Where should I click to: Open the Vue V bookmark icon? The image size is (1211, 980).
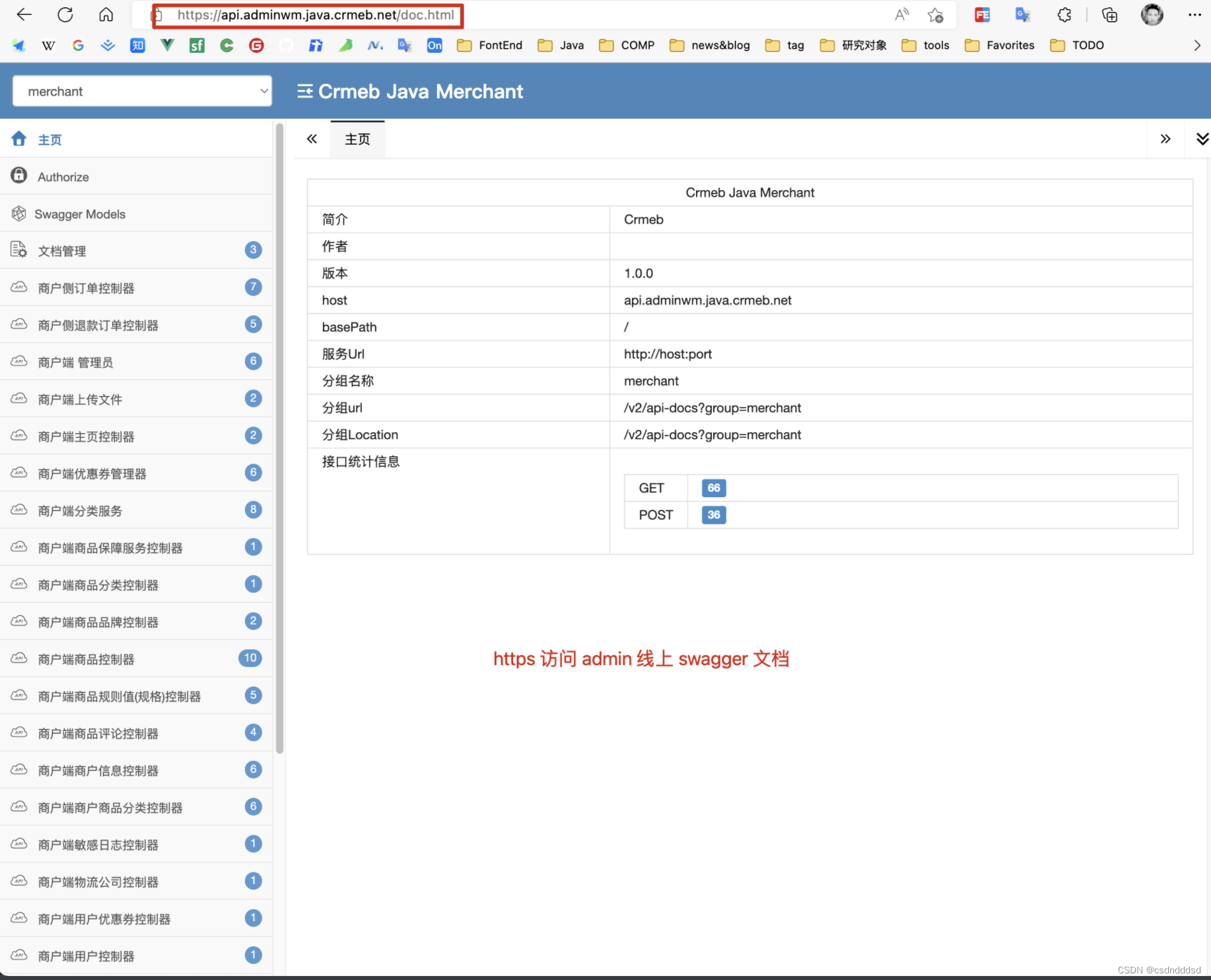[167, 45]
